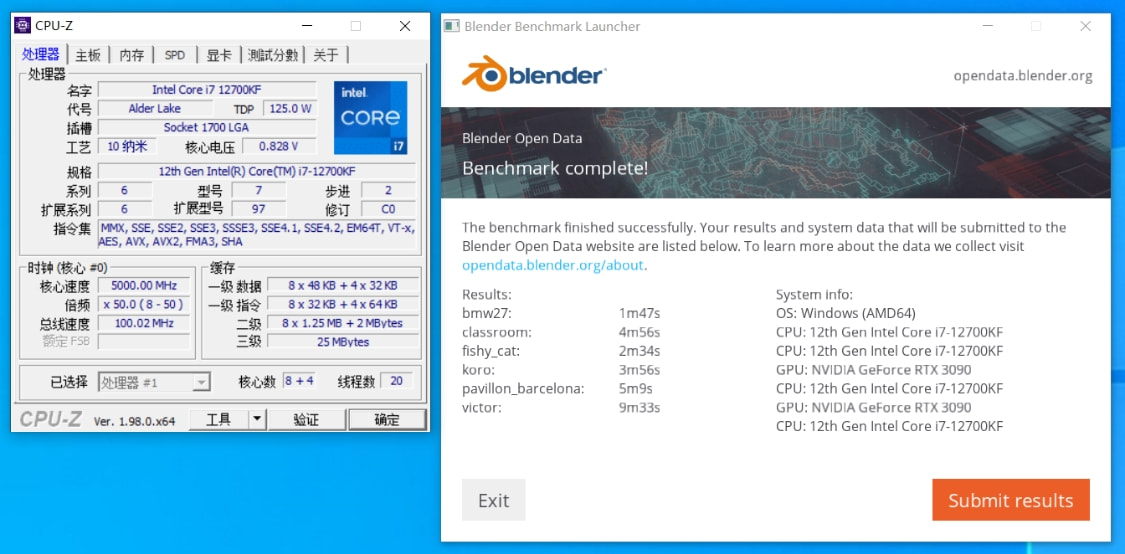This screenshot has width=1125, height=554.
Task: Click the L1 data cache 8 x 48 KB + 4 x 32 KB
Action: click(x=343, y=286)
